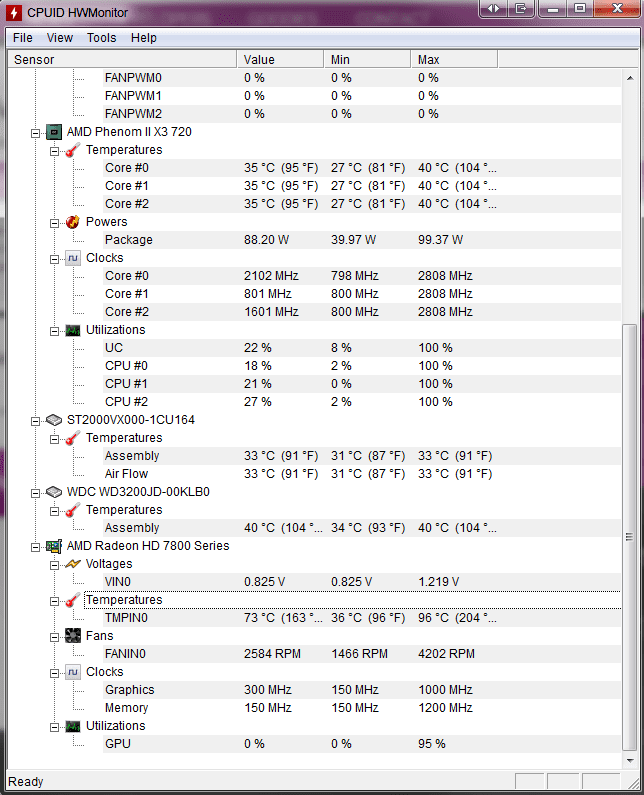Click the lightning icon beside Voltages

(73, 564)
